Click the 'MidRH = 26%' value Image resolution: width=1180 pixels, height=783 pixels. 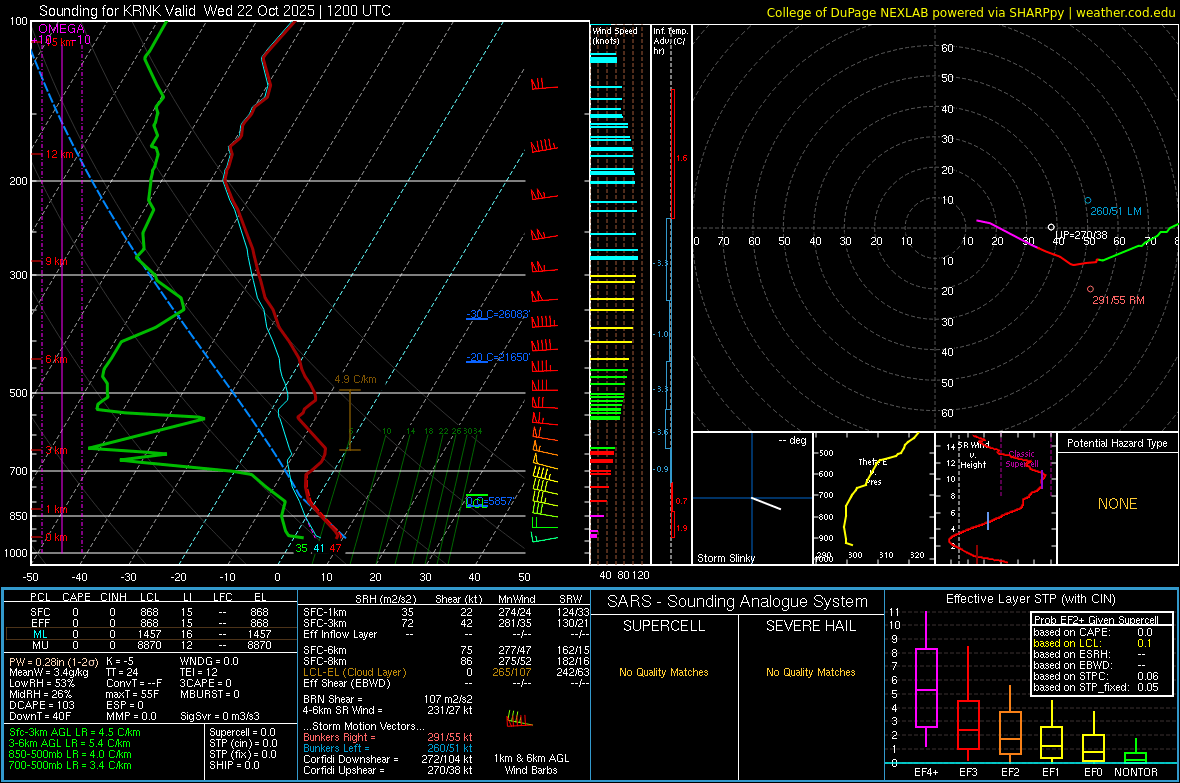40,694
